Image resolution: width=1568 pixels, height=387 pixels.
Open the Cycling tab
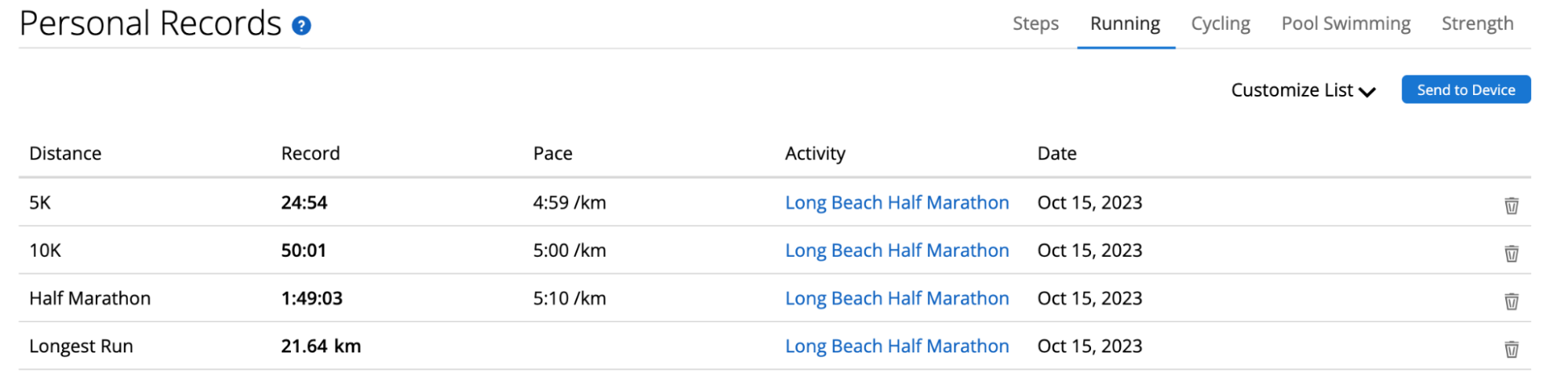[x=1221, y=24]
